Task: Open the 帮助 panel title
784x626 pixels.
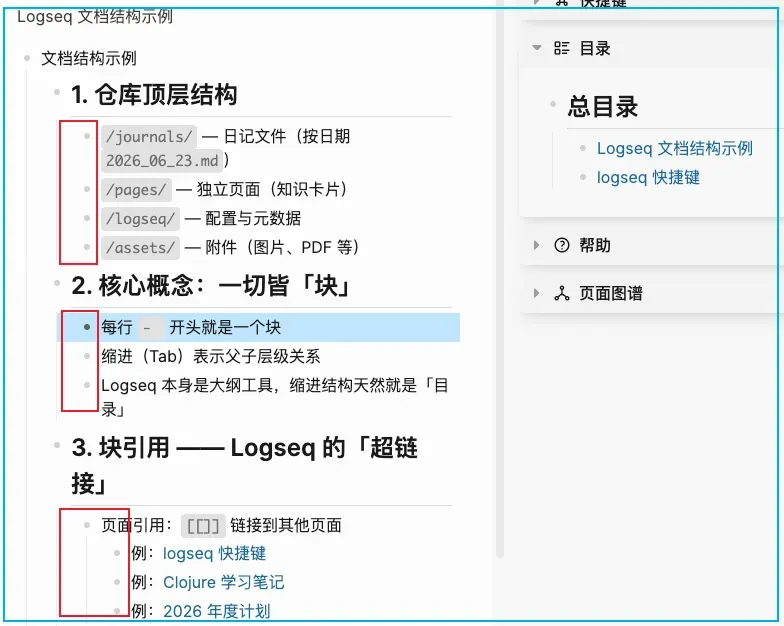Action: pyautogui.click(x=595, y=245)
